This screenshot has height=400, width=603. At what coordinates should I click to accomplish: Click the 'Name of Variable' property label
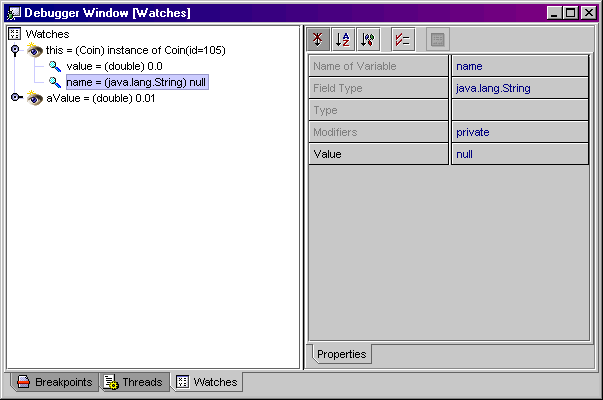[x=378, y=66]
